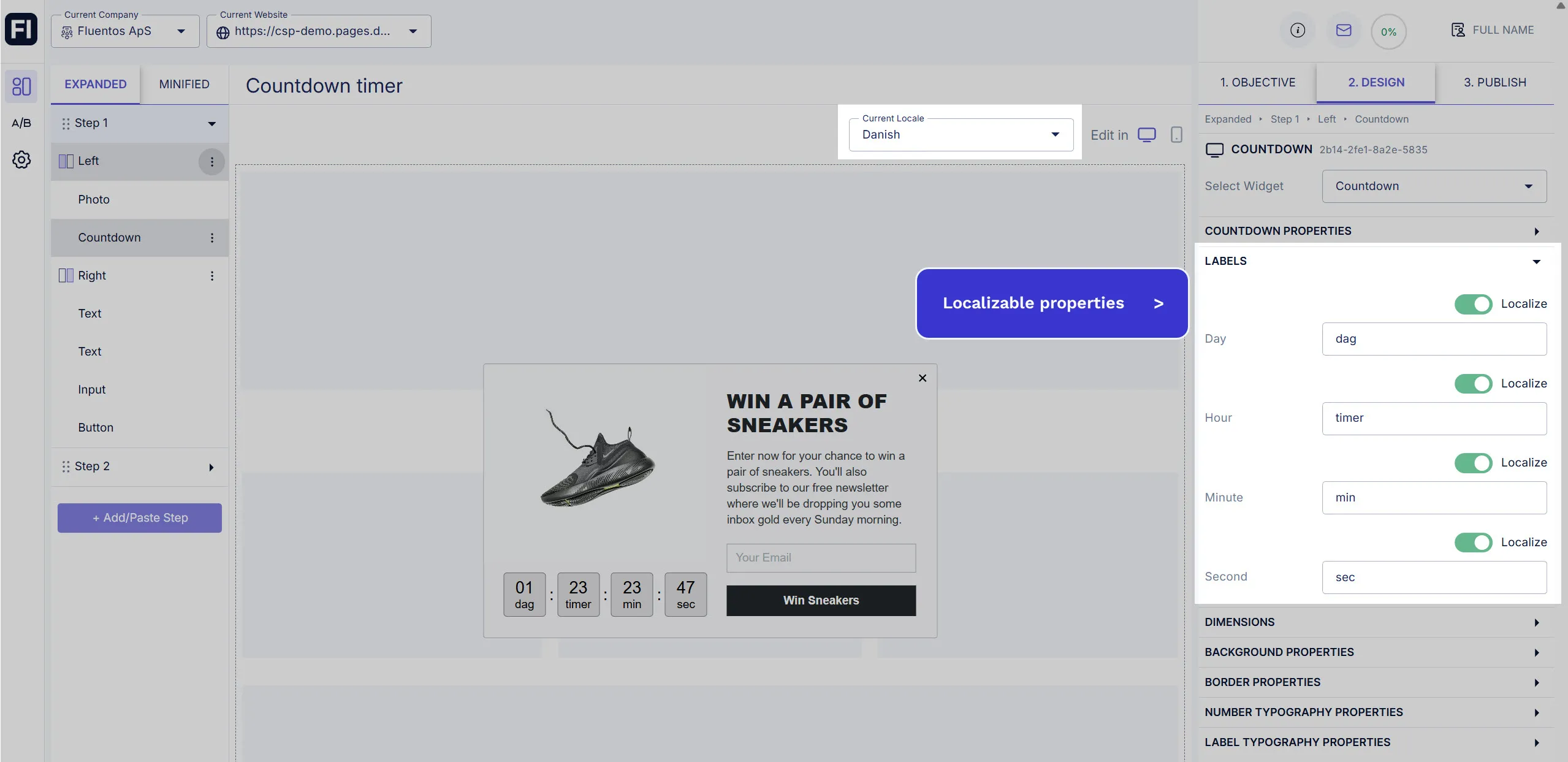This screenshot has width=1568, height=762.
Task: Click the FI logo in the top-left corner
Action: tap(21, 29)
